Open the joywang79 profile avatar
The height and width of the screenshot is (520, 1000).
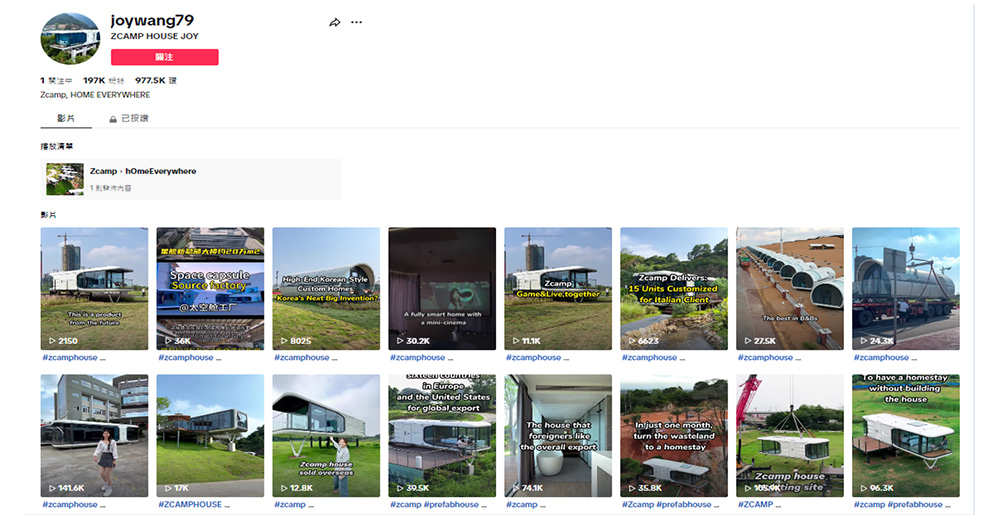(x=70, y=38)
